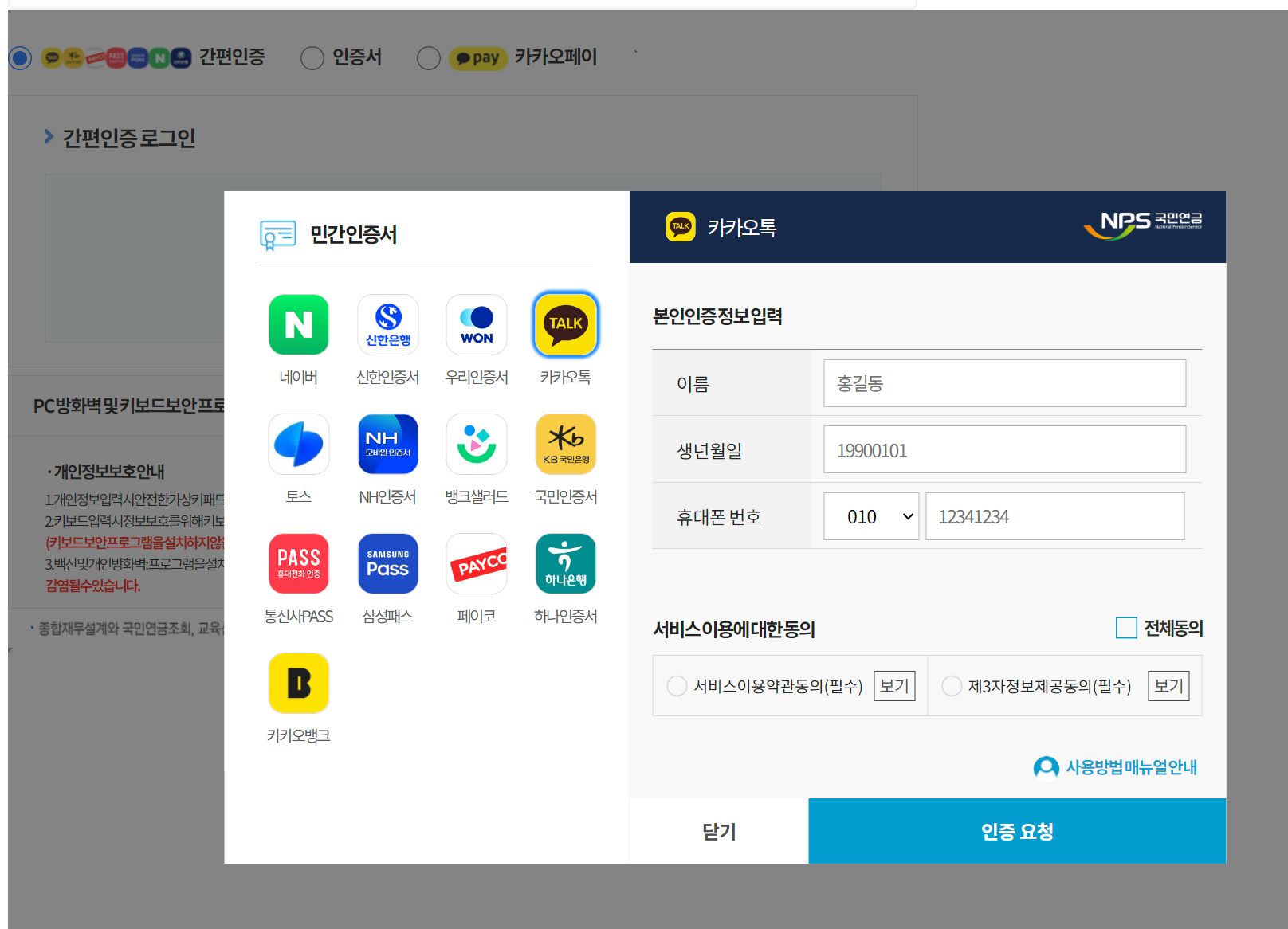1288x929 pixels.
Task: Agree to 제3자정보제공동의(필수) radio
Action: coord(952,686)
